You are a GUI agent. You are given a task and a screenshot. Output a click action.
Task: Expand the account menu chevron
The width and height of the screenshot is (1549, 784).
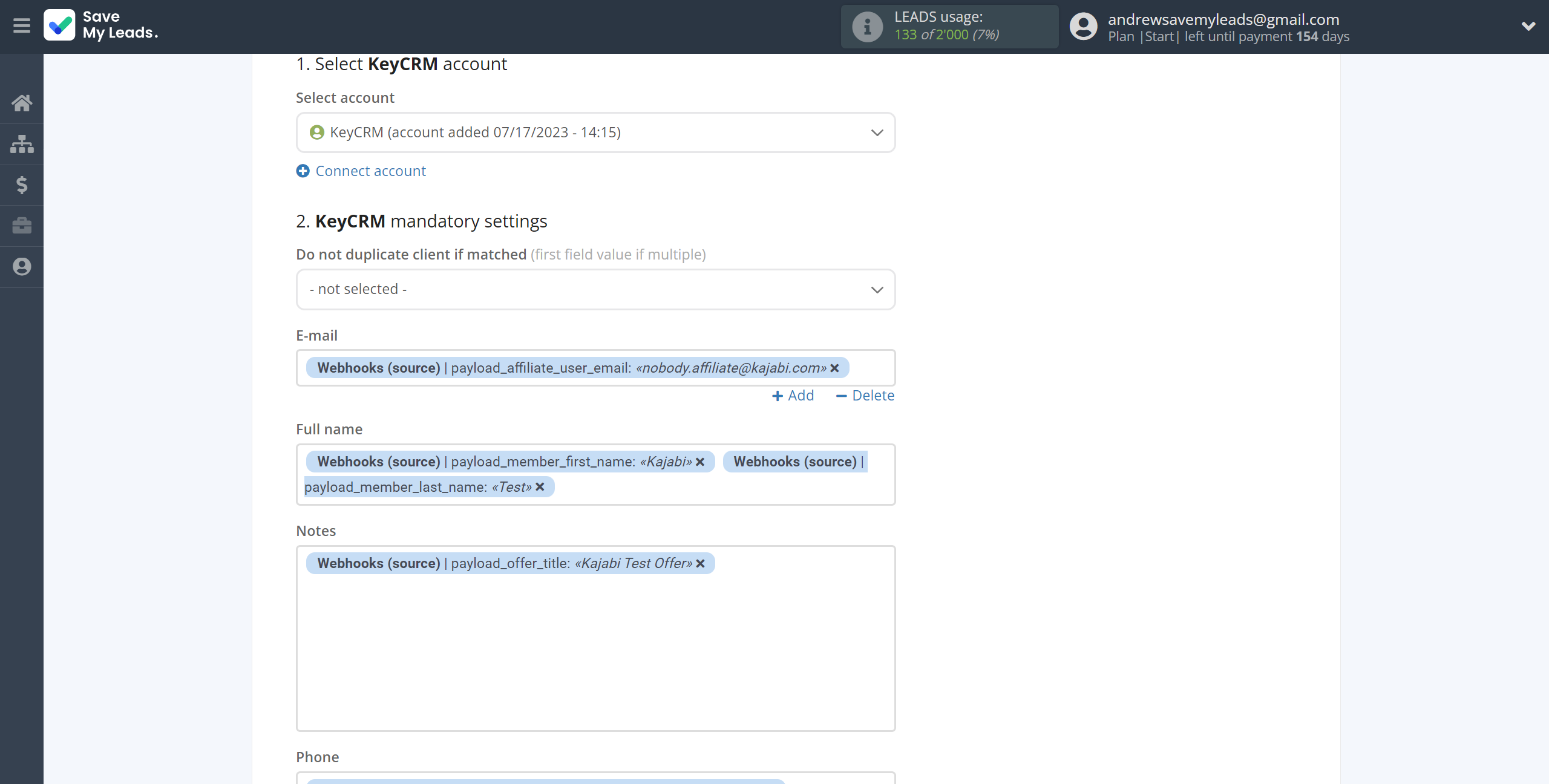coord(1528,26)
